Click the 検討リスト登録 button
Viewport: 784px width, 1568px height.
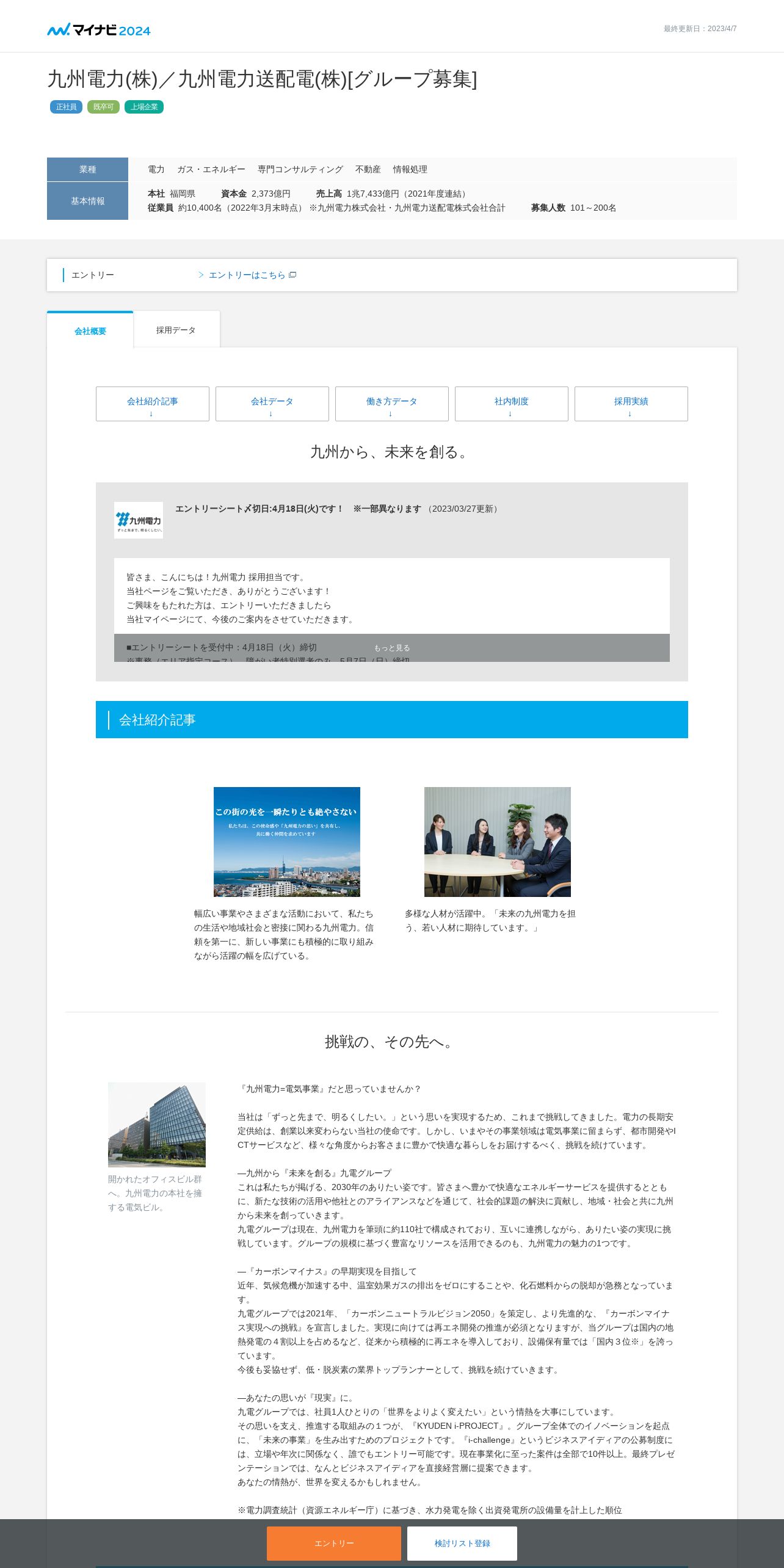(x=462, y=1543)
